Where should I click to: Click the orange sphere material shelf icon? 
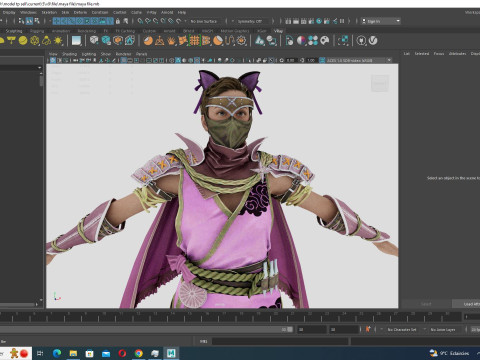148,41
